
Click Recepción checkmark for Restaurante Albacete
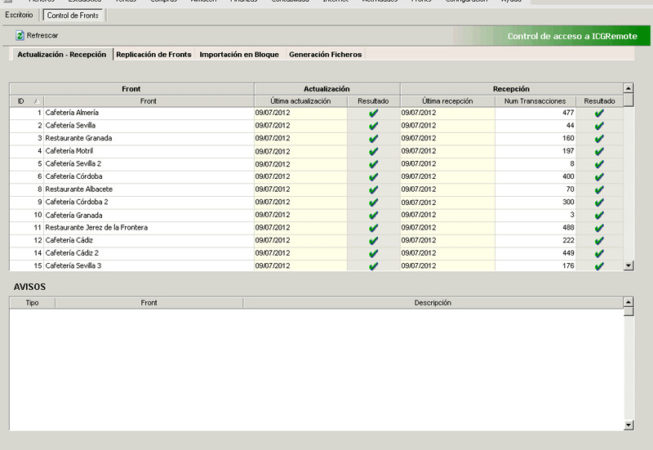pos(599,189)
